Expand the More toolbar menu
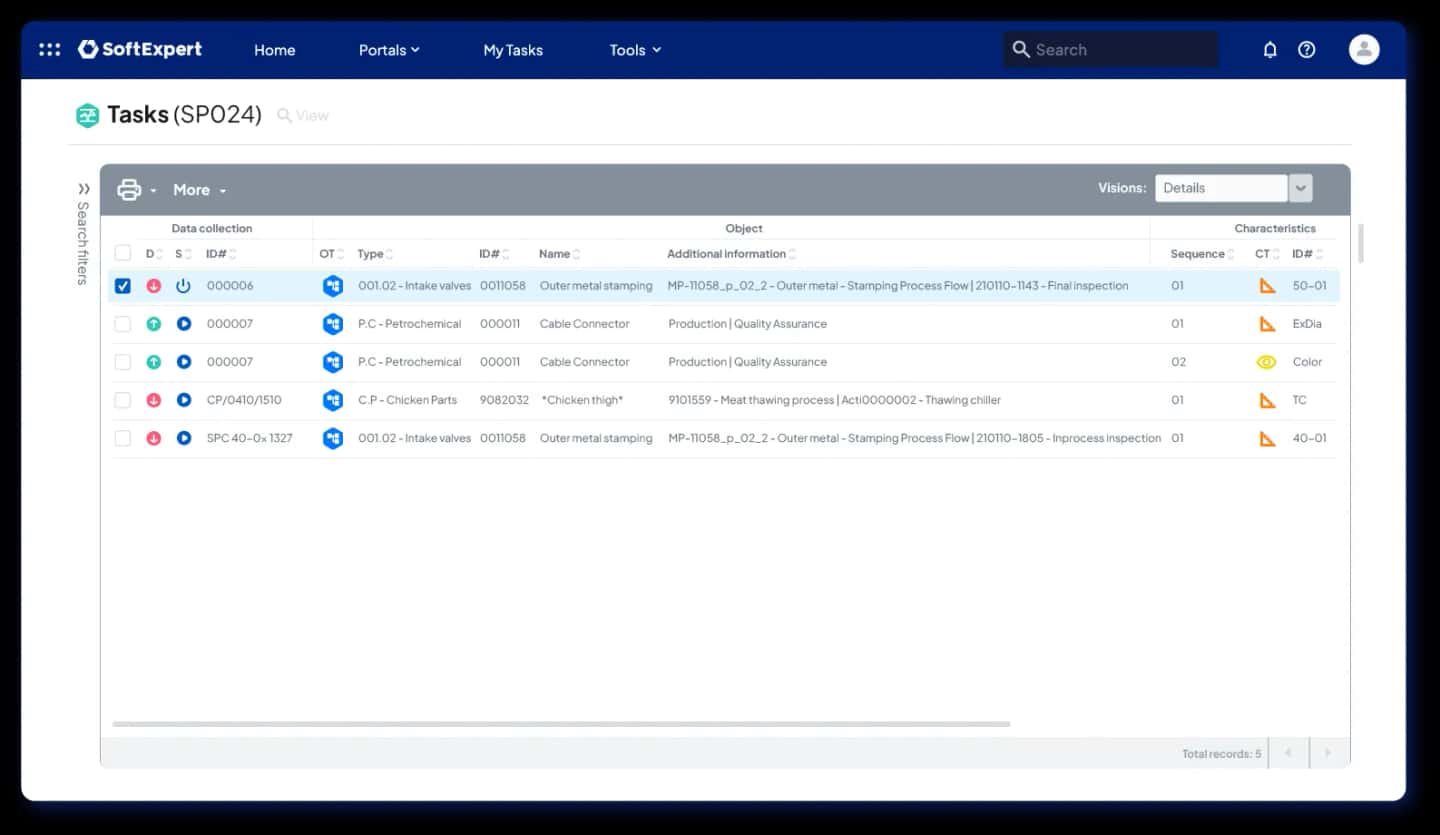The width and height of the screenshot is (1440, 835). tap(199, 190)
